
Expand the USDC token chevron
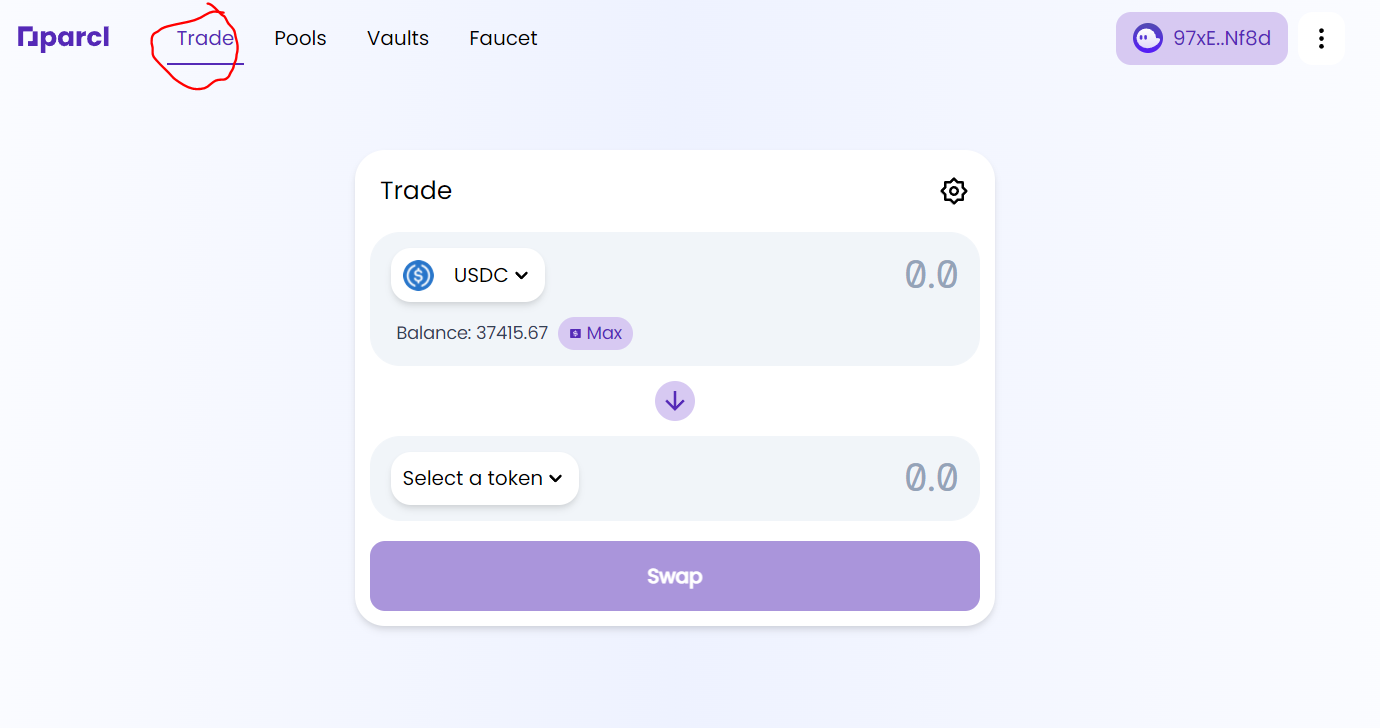[x=521, y=276]
